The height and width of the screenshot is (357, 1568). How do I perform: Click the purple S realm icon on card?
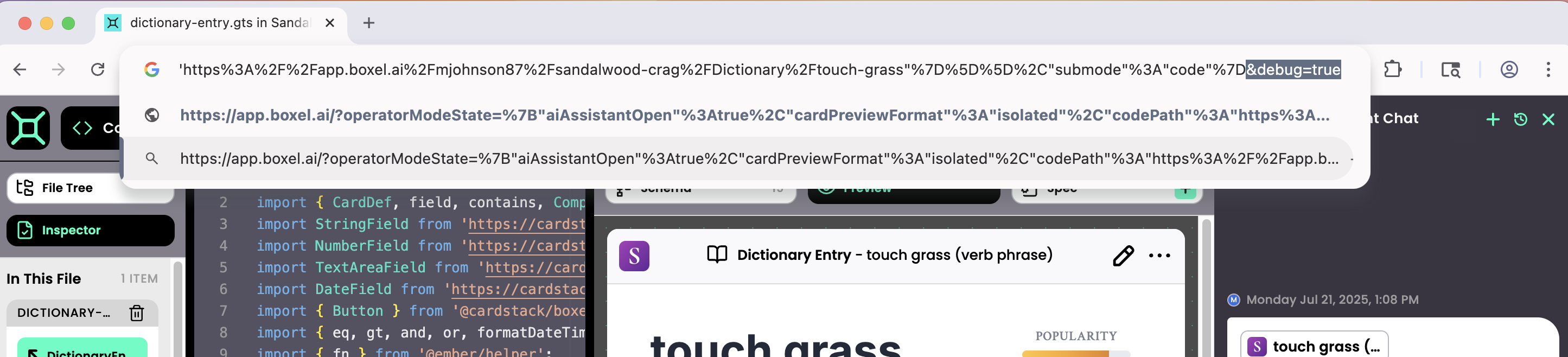[634, 256]
